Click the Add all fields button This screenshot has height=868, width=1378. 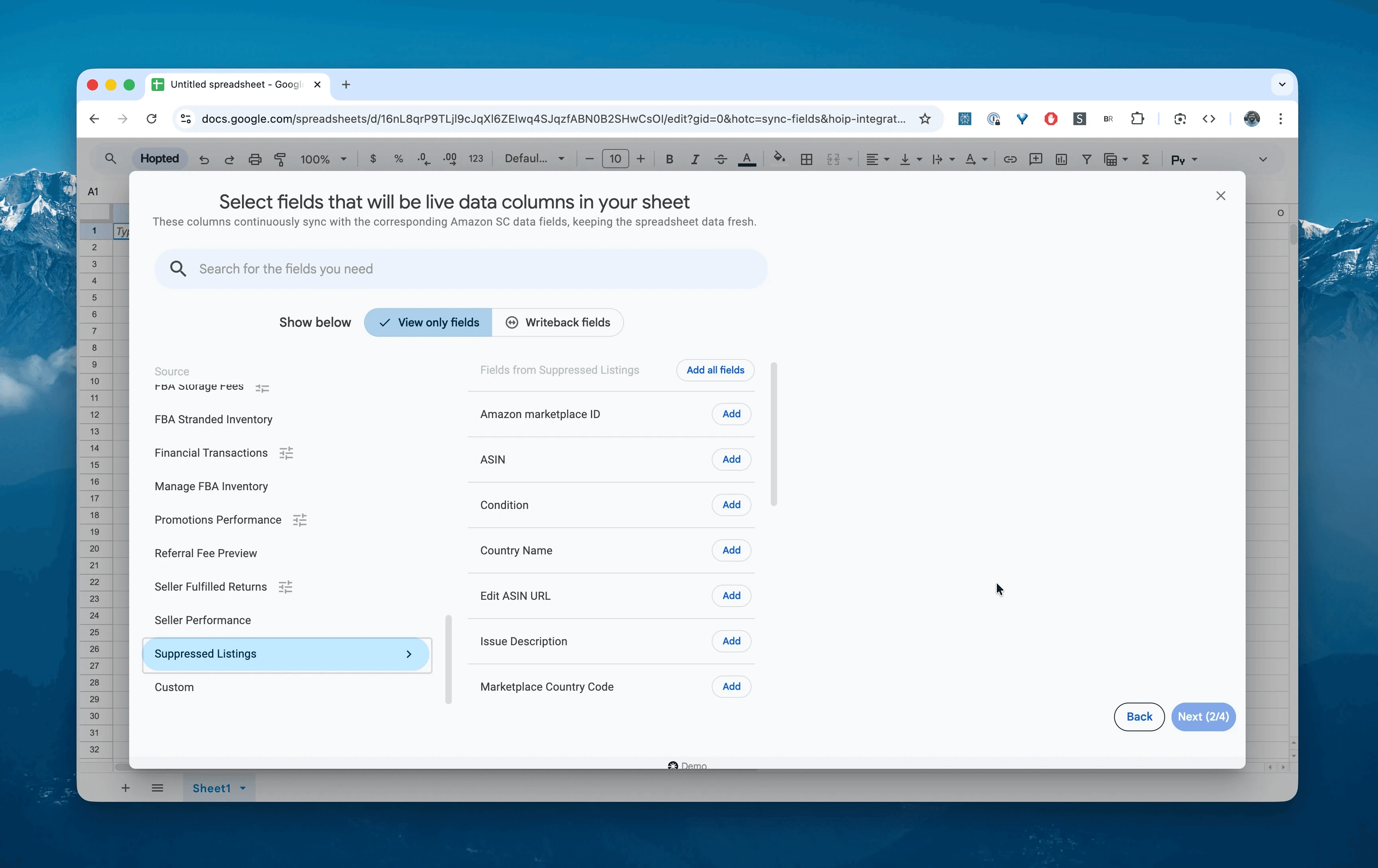click(x=715, y=370)
